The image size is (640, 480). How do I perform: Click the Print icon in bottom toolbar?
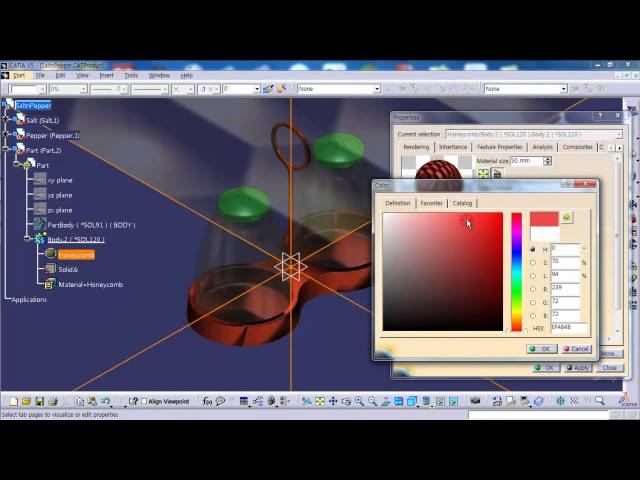pos(53,402)
